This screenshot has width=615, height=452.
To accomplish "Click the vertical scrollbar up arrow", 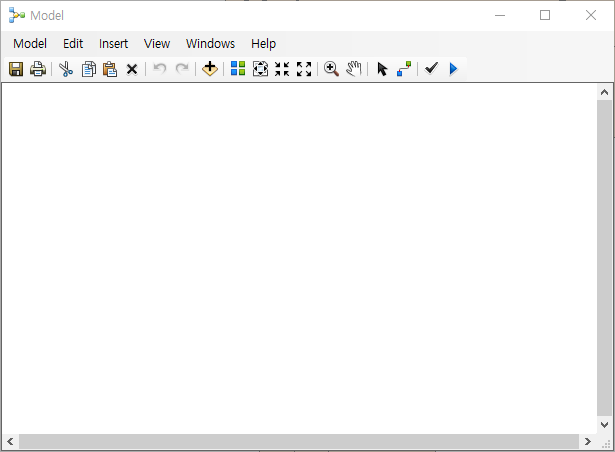I will (604, 93).
